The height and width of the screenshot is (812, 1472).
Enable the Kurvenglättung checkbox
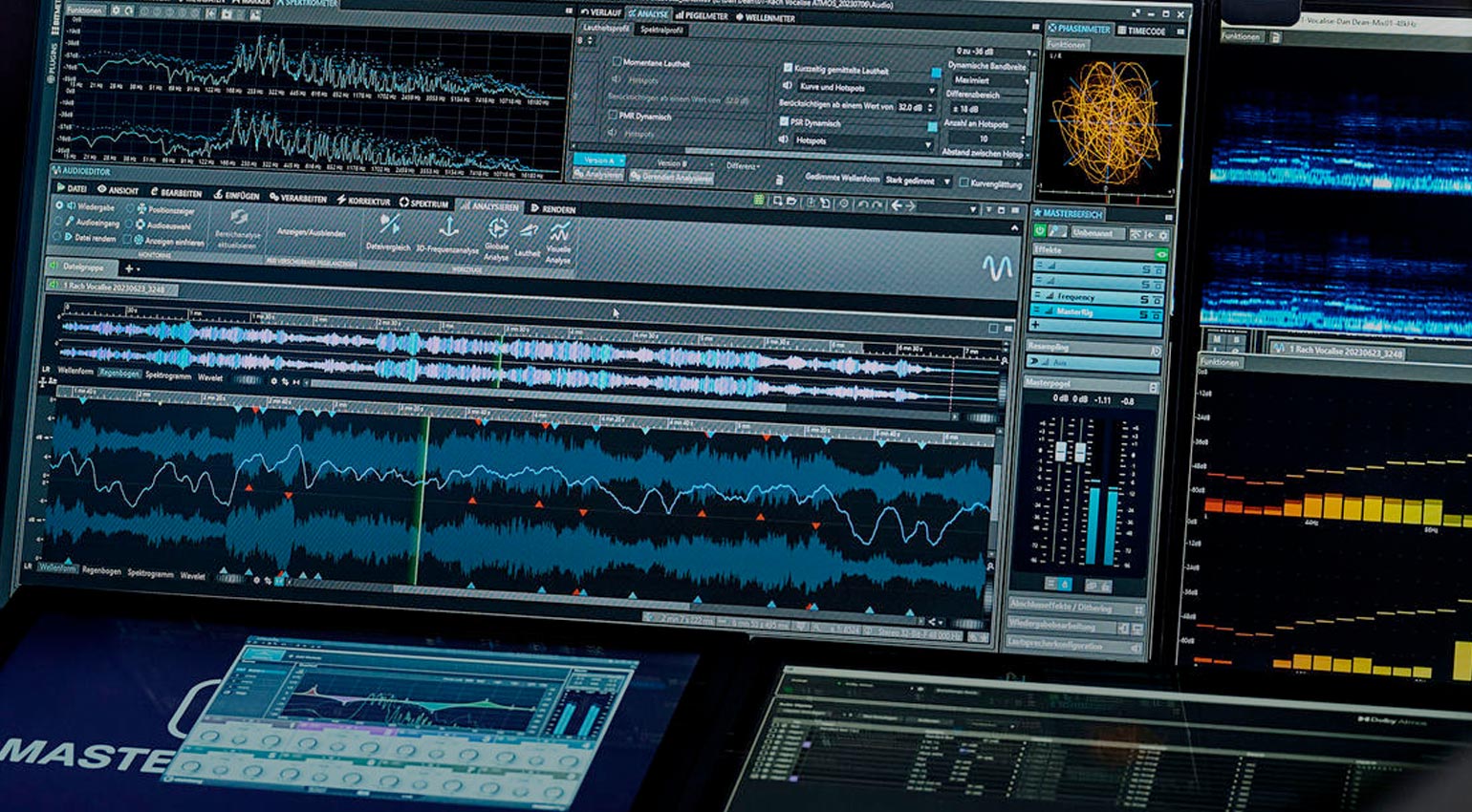964,180
